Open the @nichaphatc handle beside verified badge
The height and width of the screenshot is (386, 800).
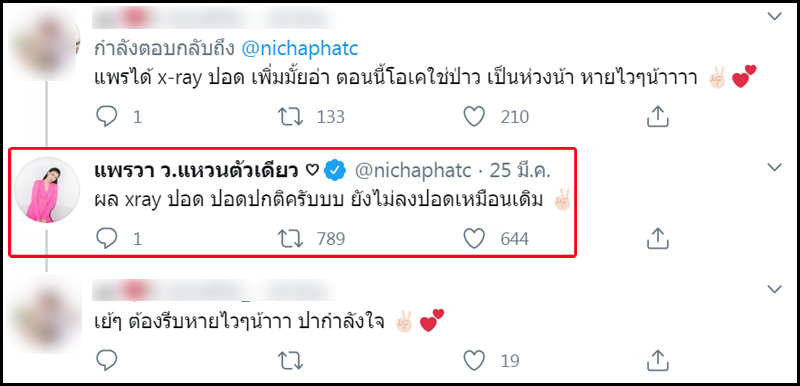tap(413, 172)
